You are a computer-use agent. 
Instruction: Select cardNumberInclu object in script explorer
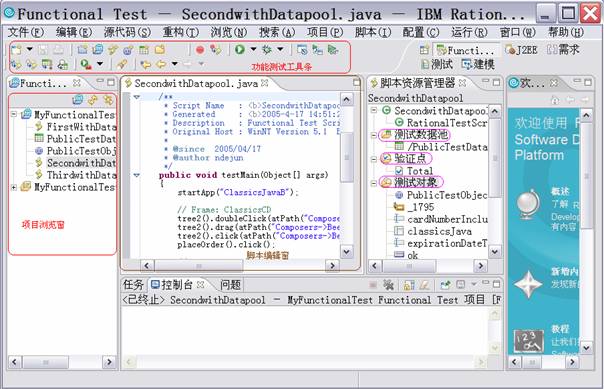click(441, 219)
